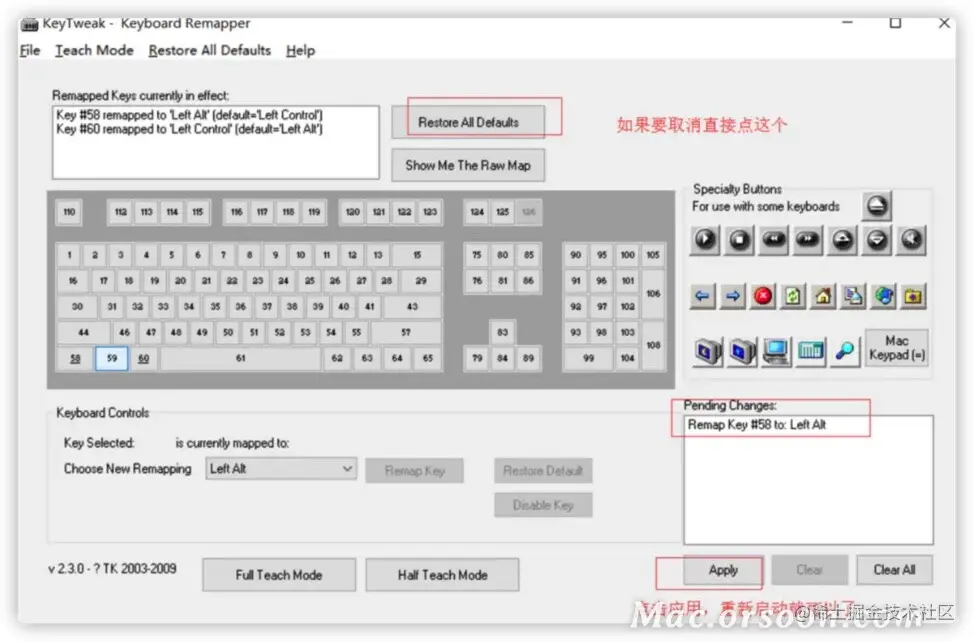Open the File menu
This screenshot has width=974, height=642.
[x=30, y=50]
